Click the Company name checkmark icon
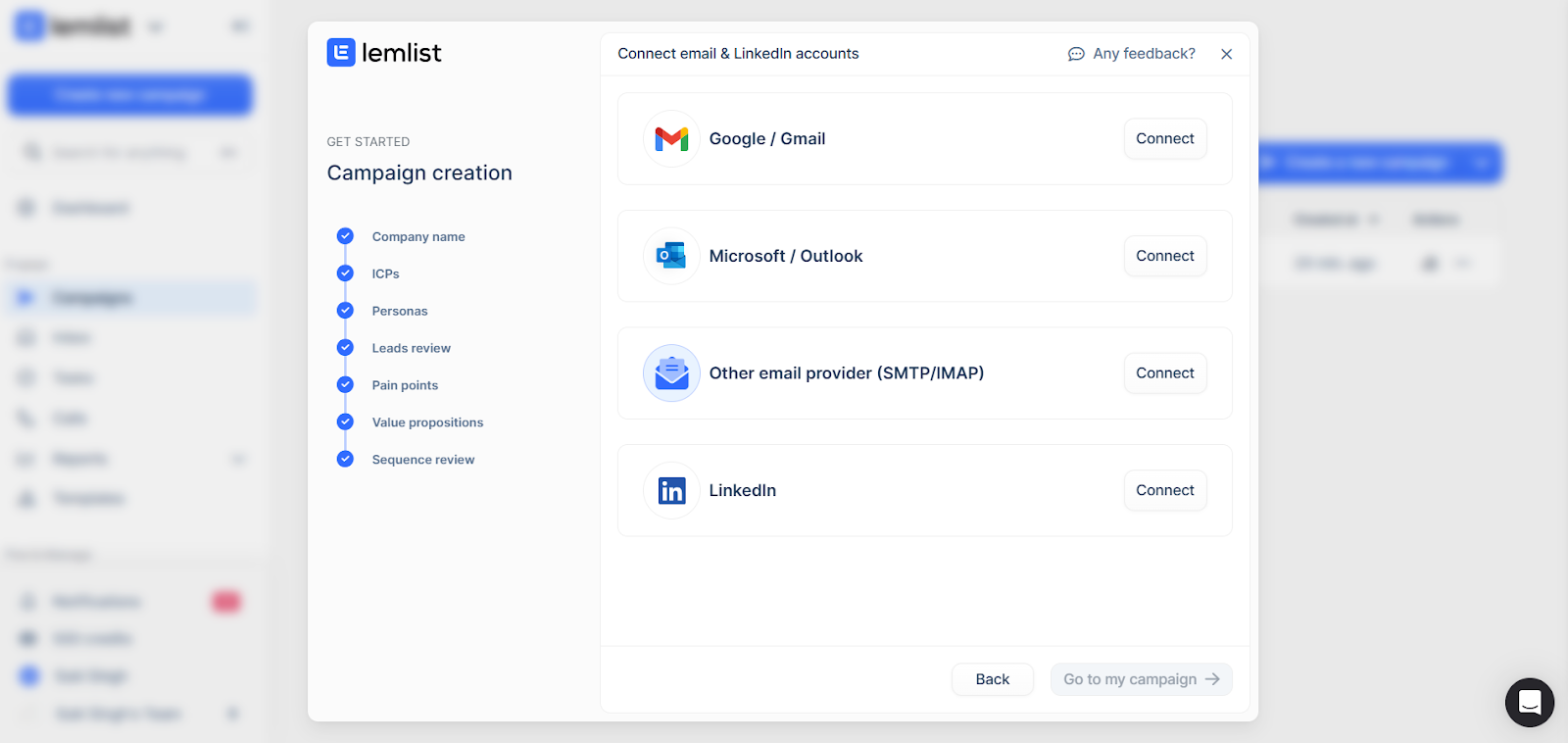This screenshot has height=743, width=1568. click(345, 236)
